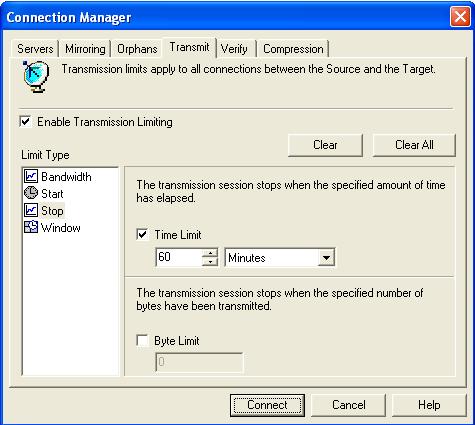This screenshot has height=425, width=475.
Task: Close the Connection Manager dialog
Action: (x=460, y=17)
